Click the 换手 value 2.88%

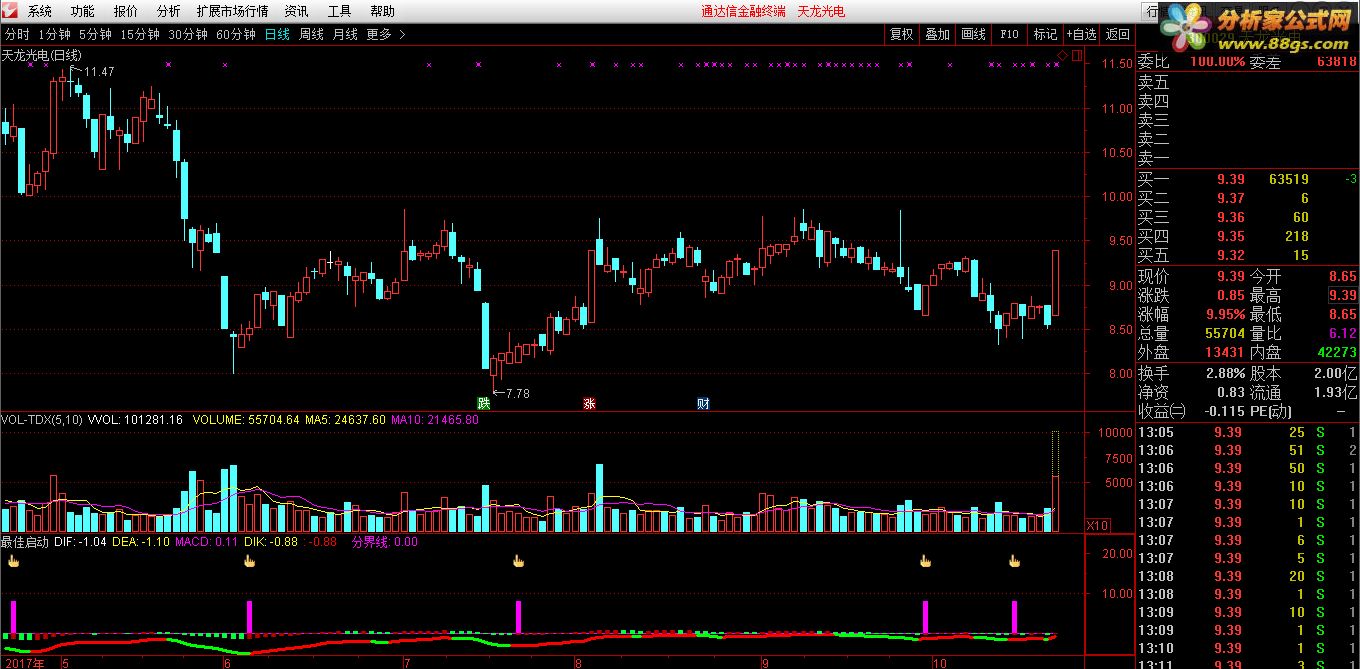click(x=1226, y=372)
